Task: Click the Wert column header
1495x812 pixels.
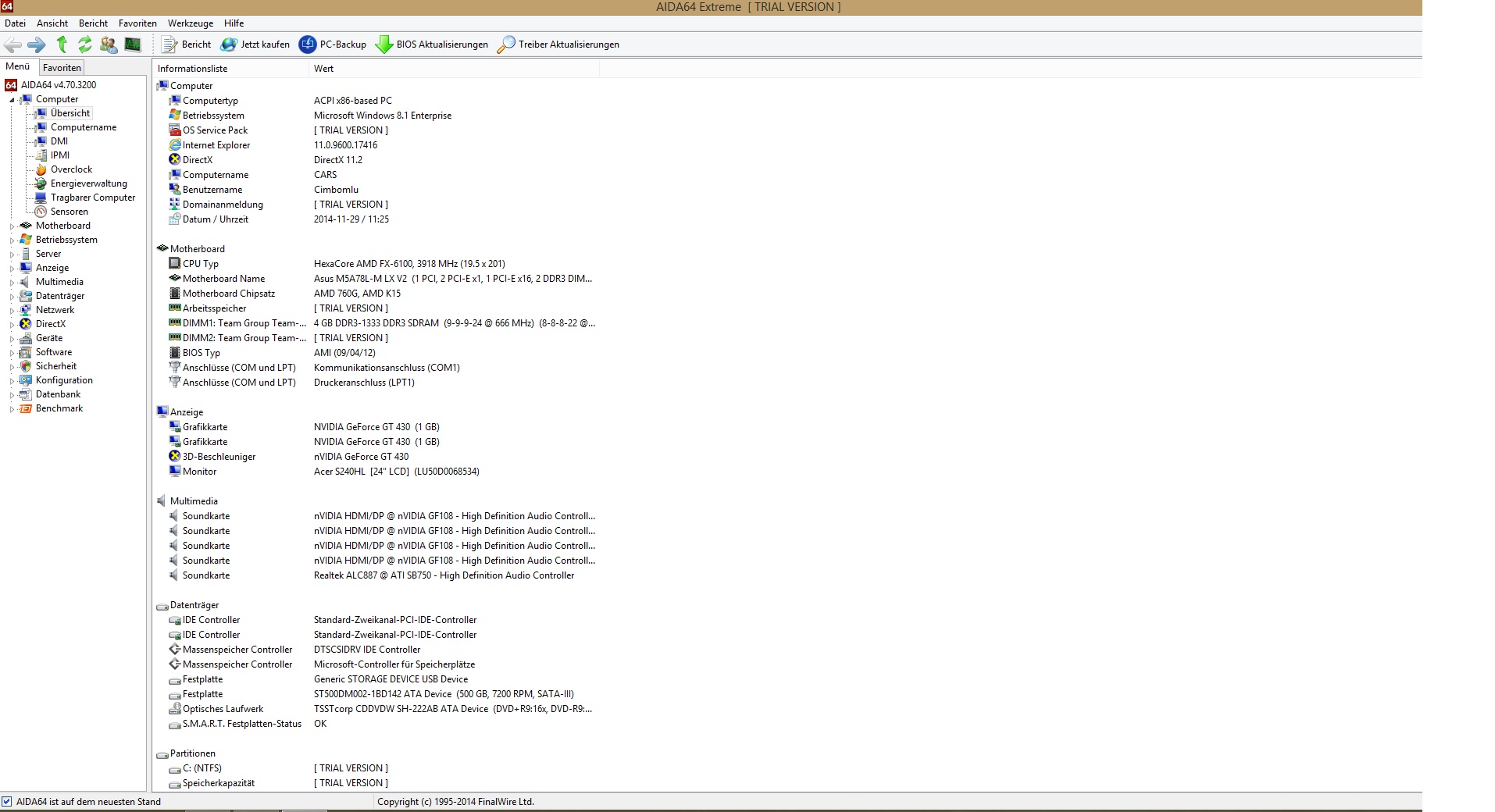Action: (455, 69)
